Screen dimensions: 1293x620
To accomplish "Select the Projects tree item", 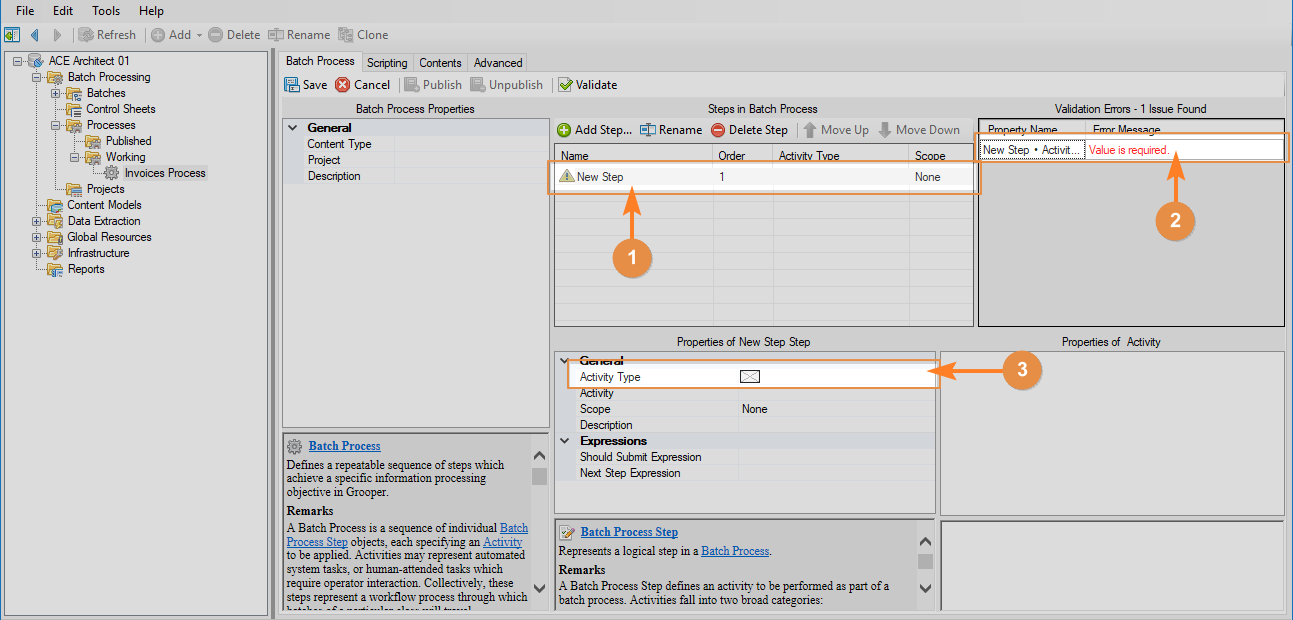I will 106,189.
